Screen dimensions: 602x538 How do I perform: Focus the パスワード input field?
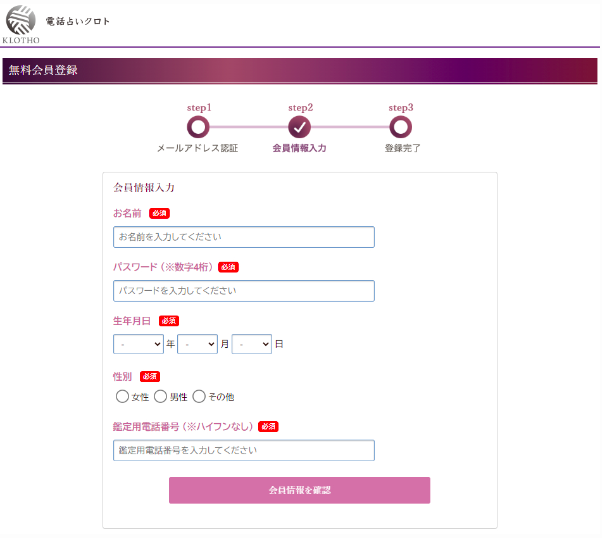[x=244, y=291]
